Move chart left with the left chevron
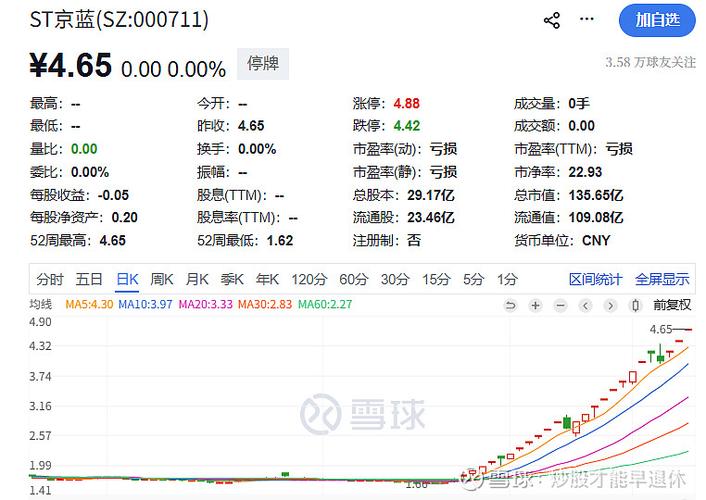The width and height of the screenshot is (706, 500). coord(585,306)
